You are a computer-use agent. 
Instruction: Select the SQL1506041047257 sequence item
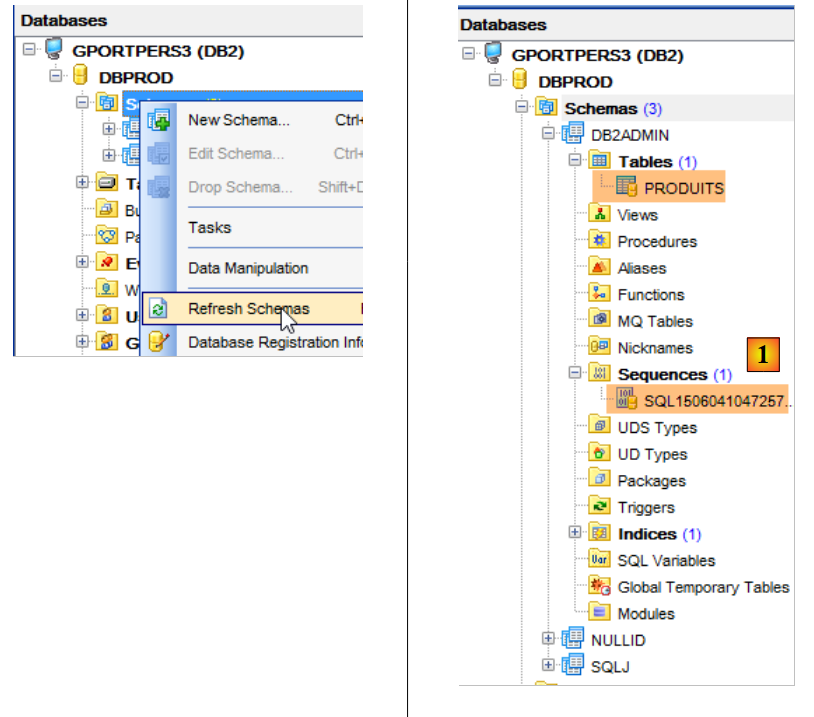coord(717,401)
